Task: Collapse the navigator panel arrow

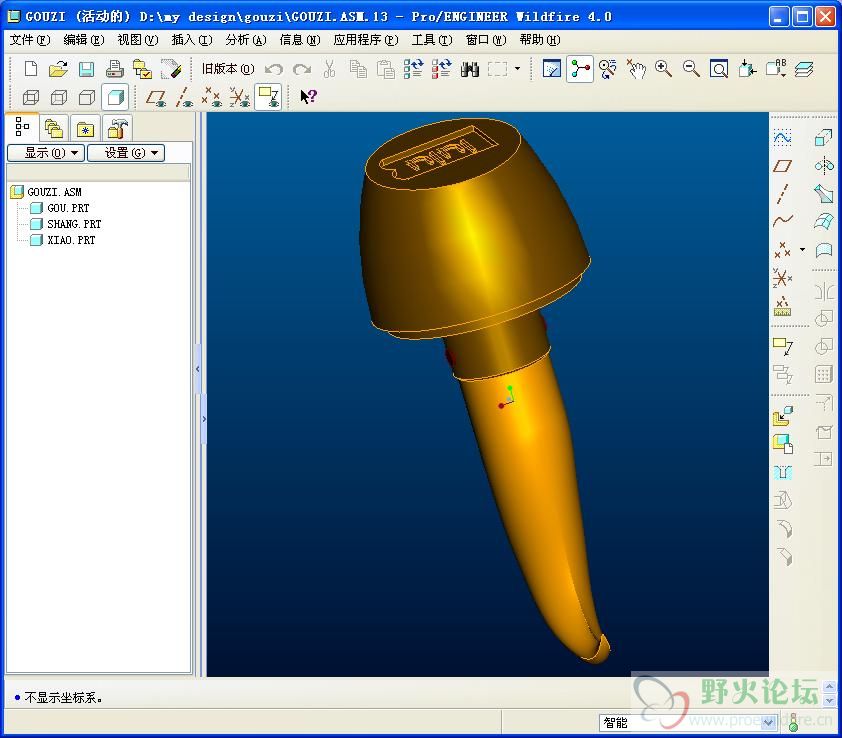Action: coord(198,369)
